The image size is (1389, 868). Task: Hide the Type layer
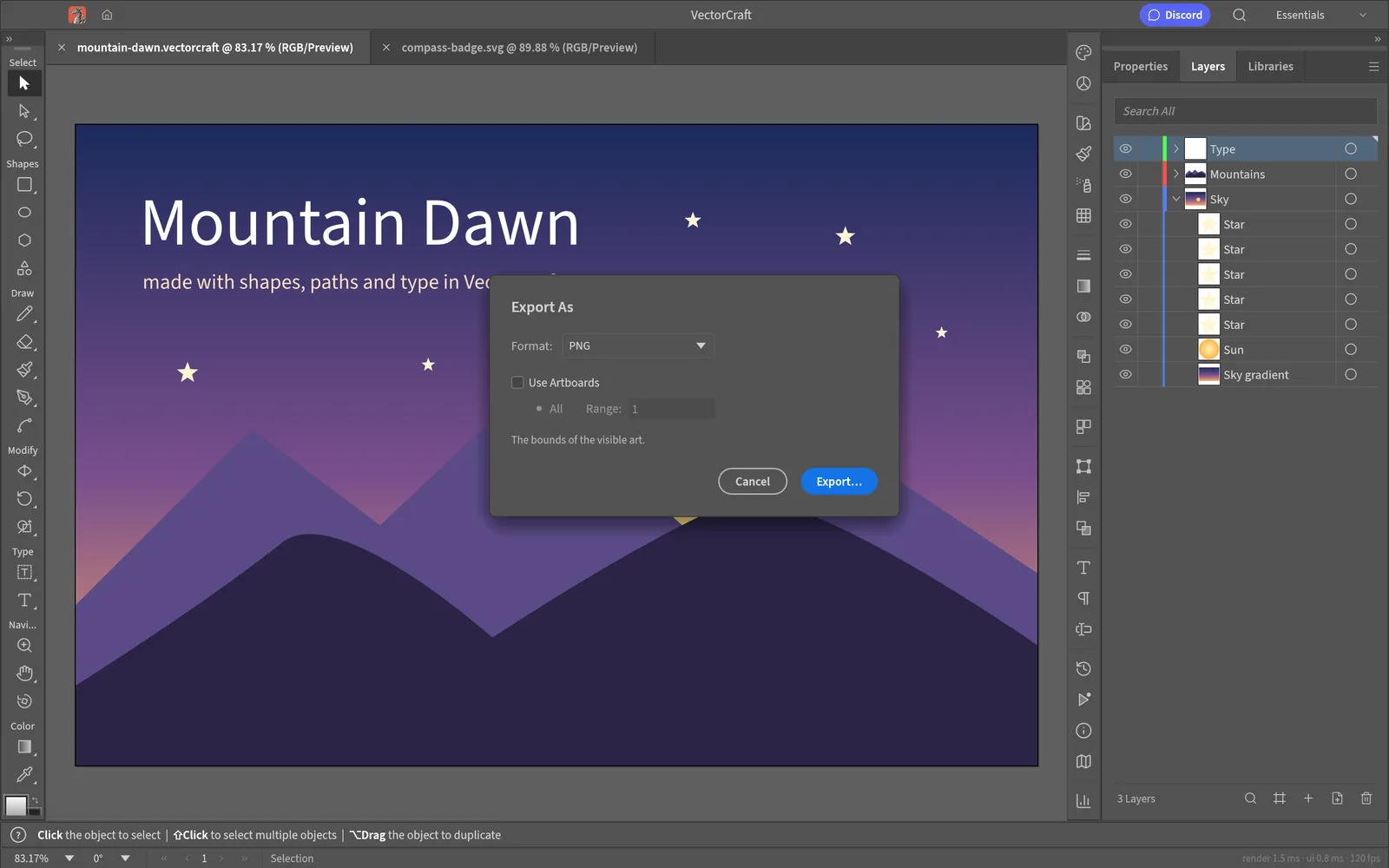tap(1125, 149)
